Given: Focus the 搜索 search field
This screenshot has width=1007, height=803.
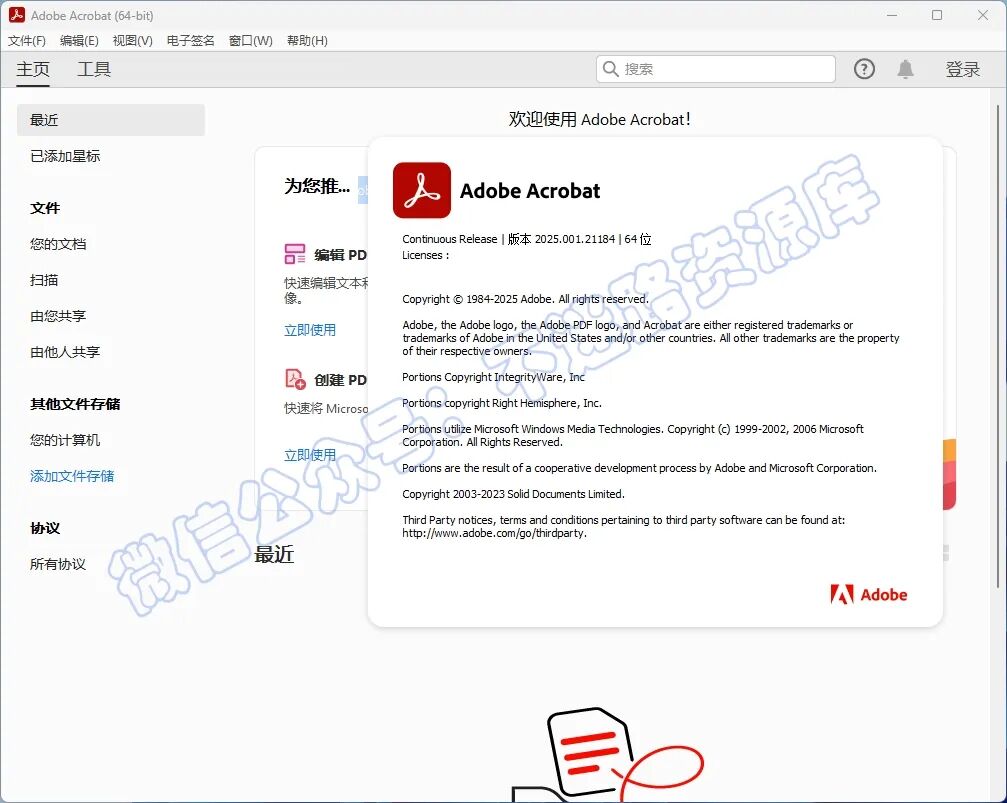Looking at the screenshot, I should [x=715, y=69].
